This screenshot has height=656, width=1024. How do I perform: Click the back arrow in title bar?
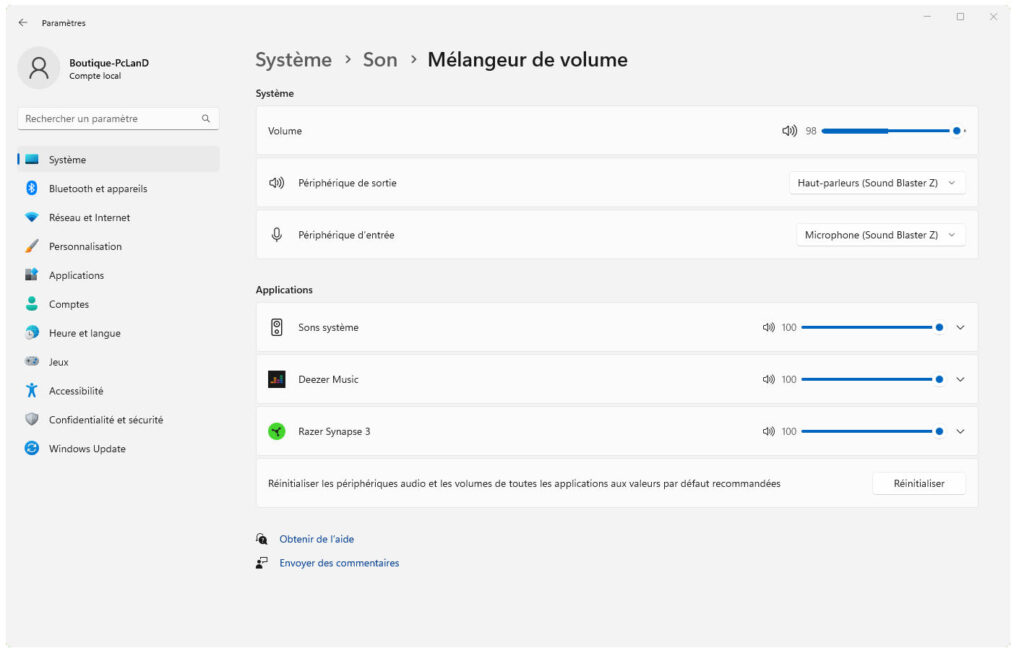(x=23, y=23)
